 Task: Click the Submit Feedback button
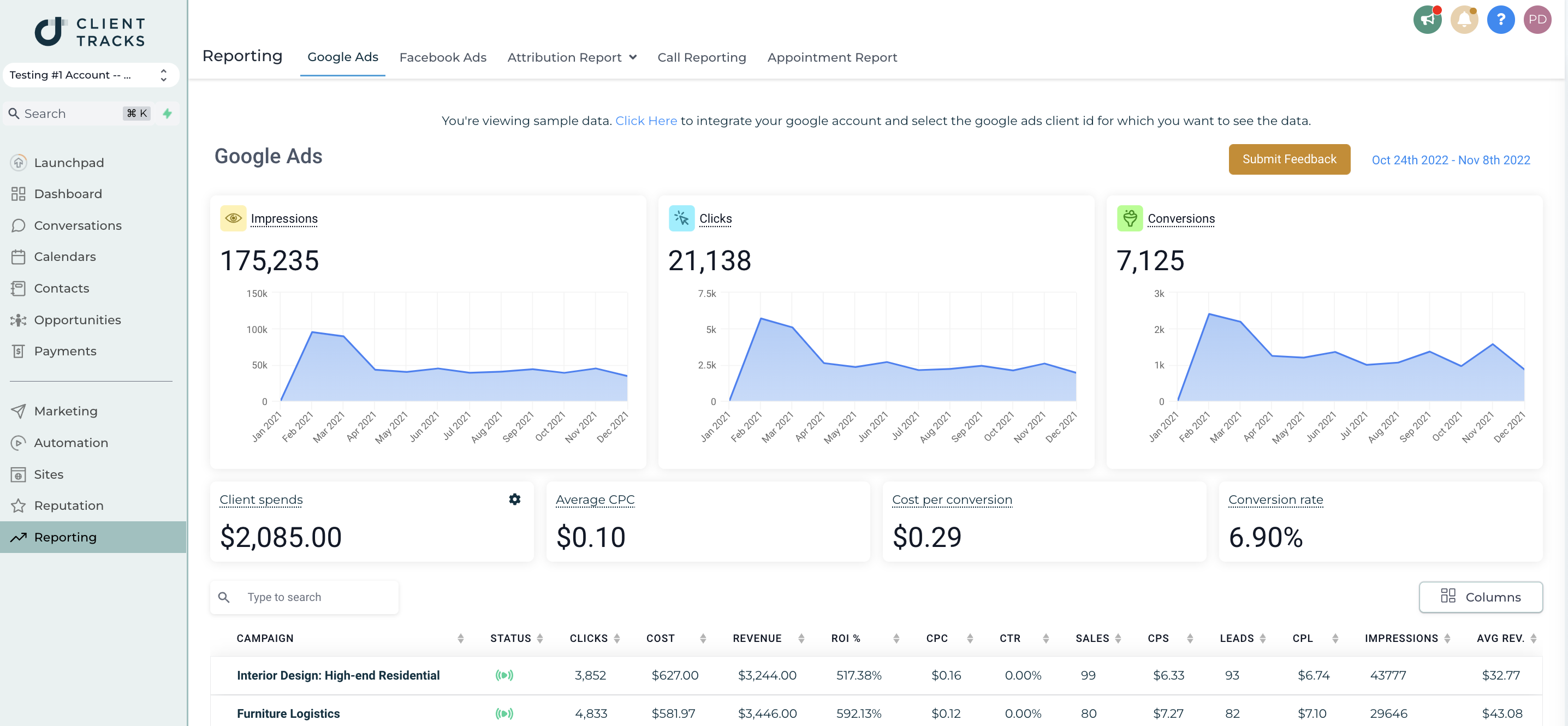(x=1289, y=159)
